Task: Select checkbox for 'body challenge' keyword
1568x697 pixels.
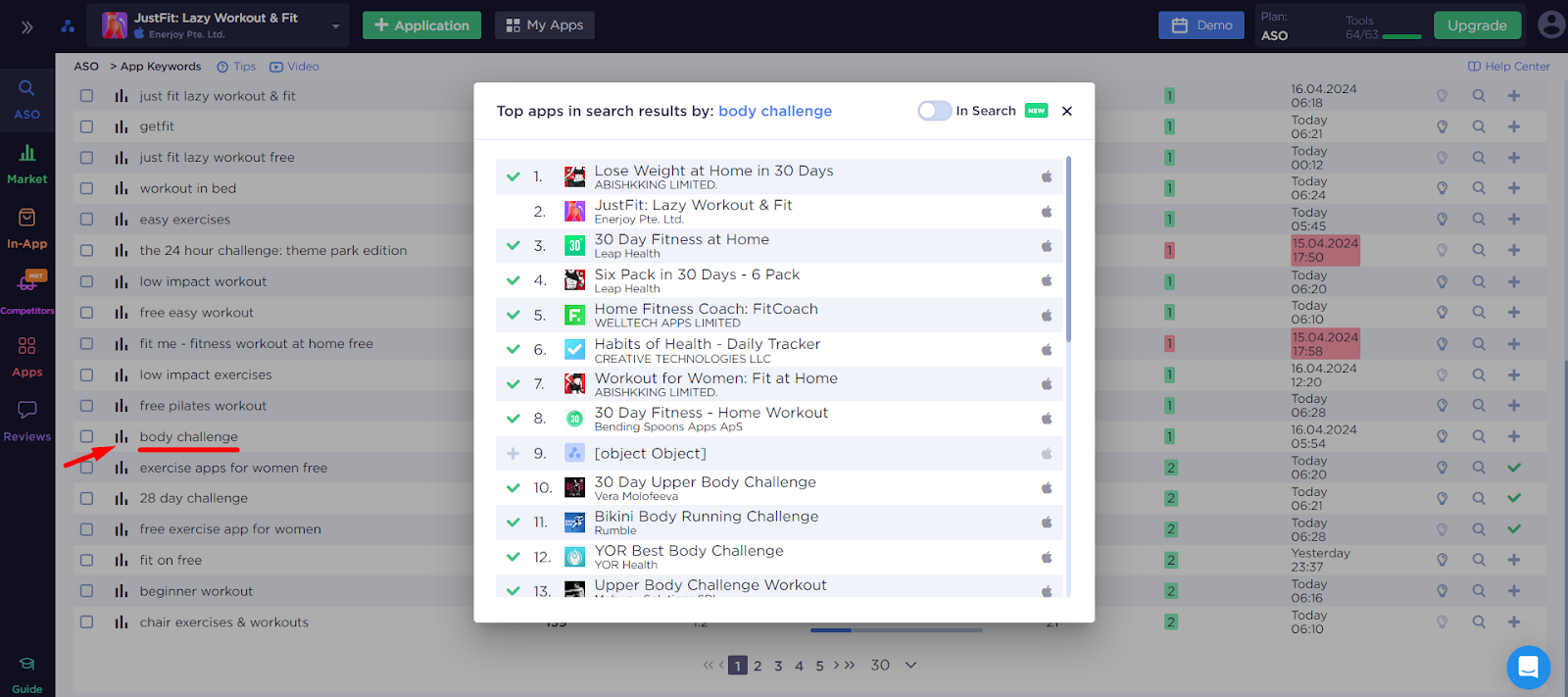Action: coord(87,436)
